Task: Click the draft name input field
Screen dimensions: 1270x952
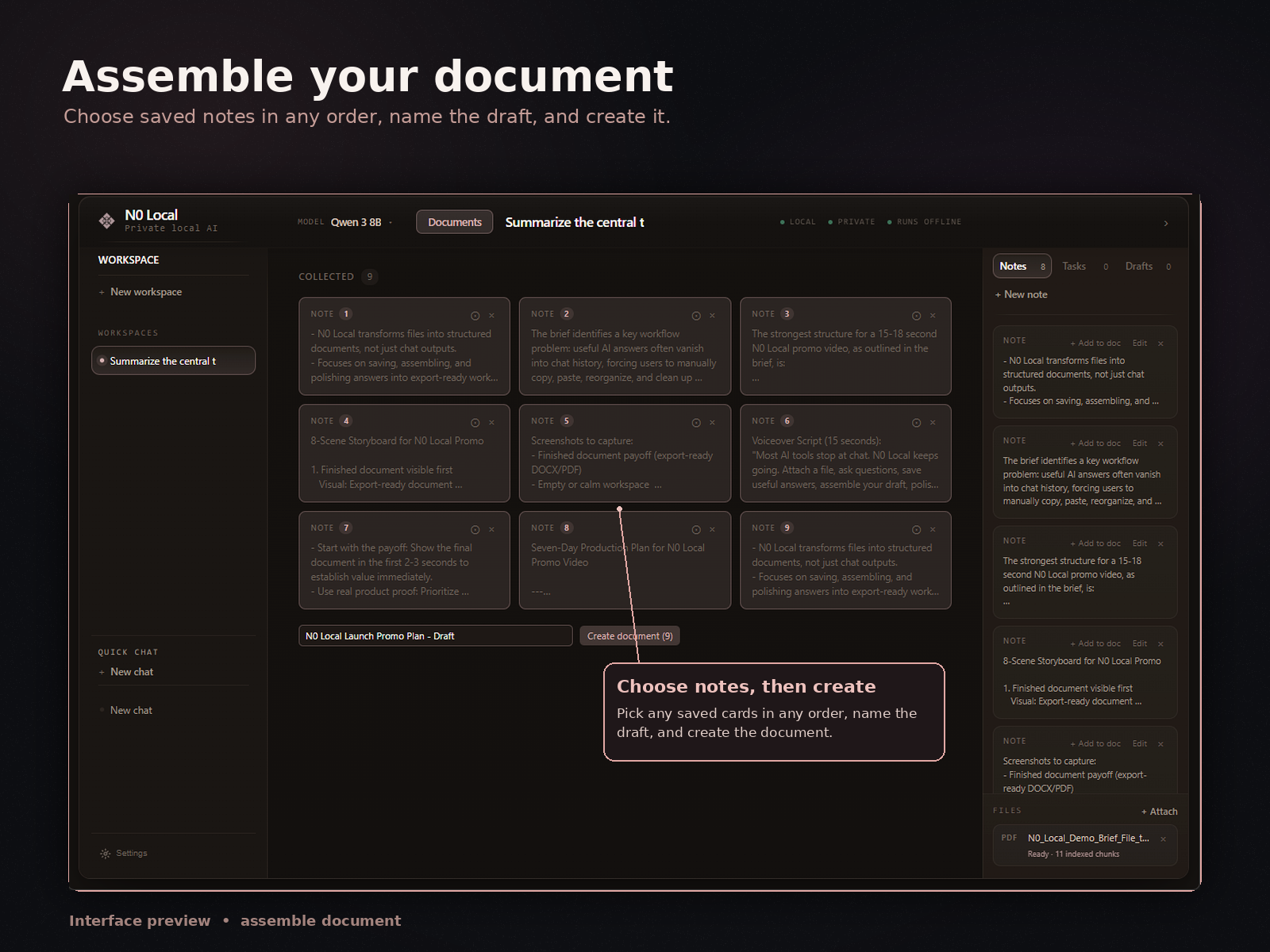Action: 435,635
